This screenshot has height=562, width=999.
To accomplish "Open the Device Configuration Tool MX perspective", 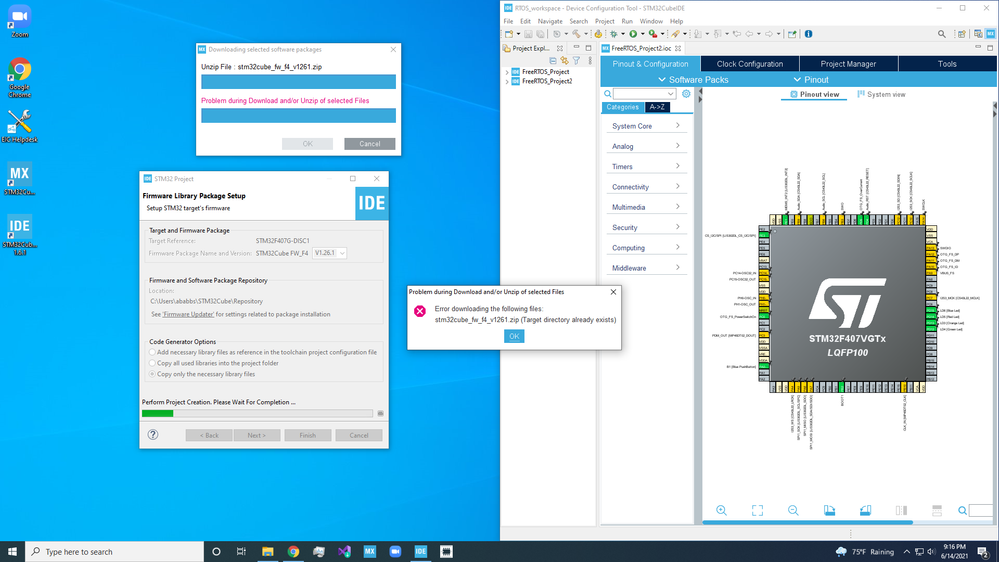I will (x=991, y=34).
